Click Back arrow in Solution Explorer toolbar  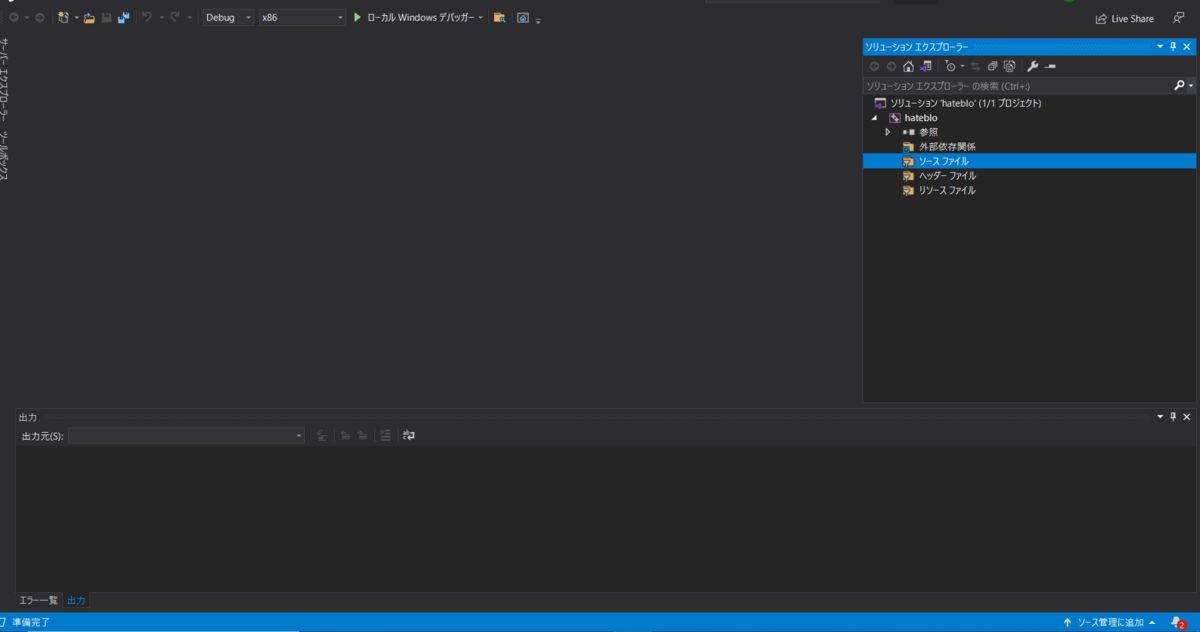874,66
